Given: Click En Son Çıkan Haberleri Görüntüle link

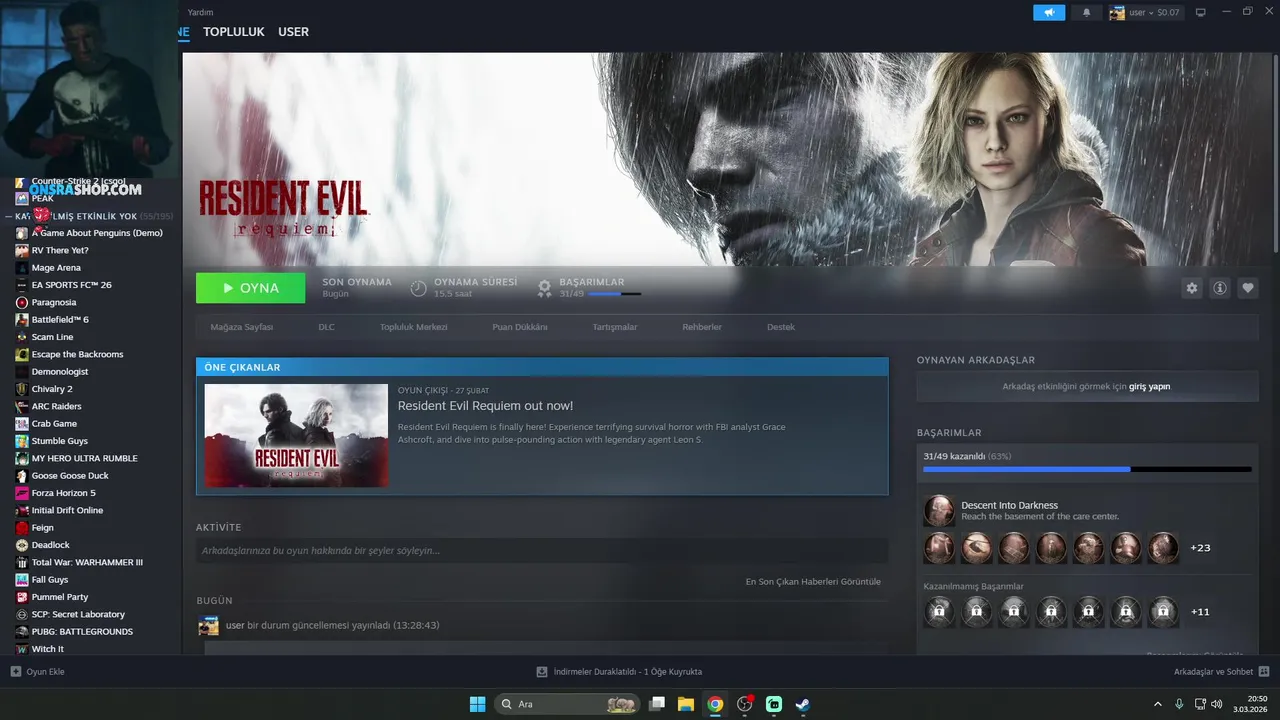Looking at the screenshot, I should click(813, 581).
